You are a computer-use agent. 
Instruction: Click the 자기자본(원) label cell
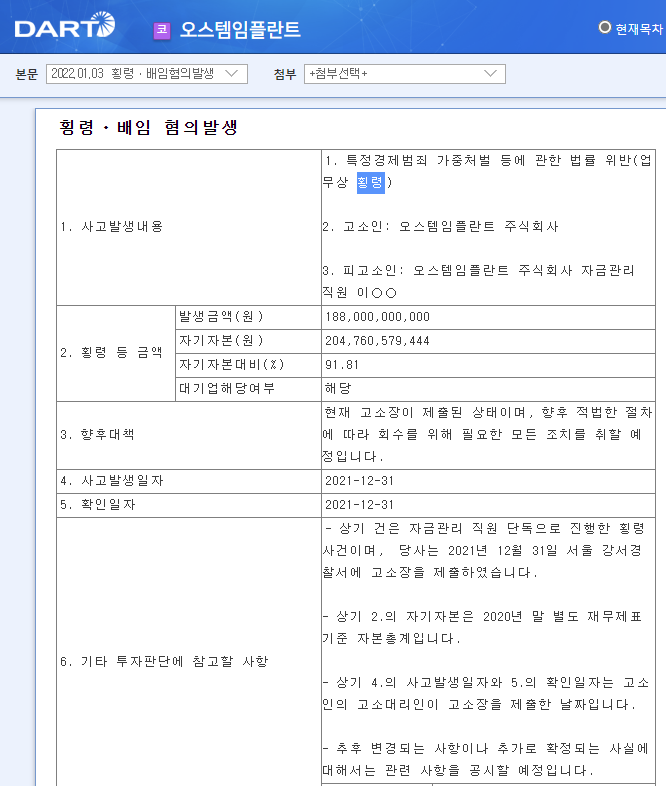pyautogui.click(x=248, y=341)
